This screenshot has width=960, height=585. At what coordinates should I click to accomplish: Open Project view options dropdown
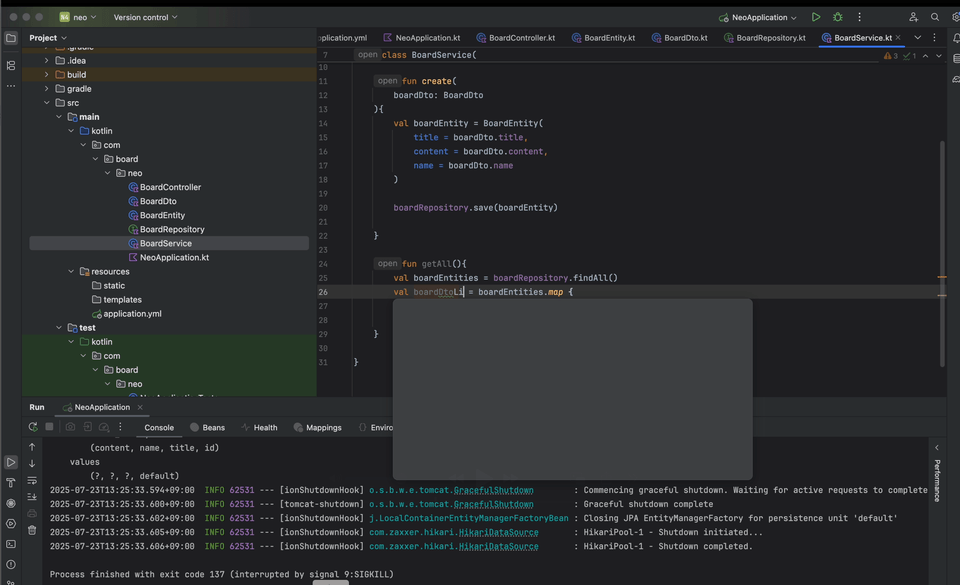pos(48,38)
